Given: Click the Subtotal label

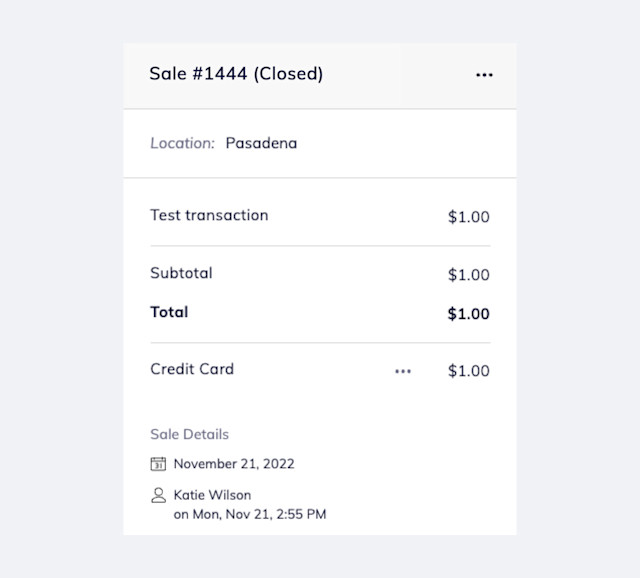Looking at the screenshot, I should click(x=181, y=273).
